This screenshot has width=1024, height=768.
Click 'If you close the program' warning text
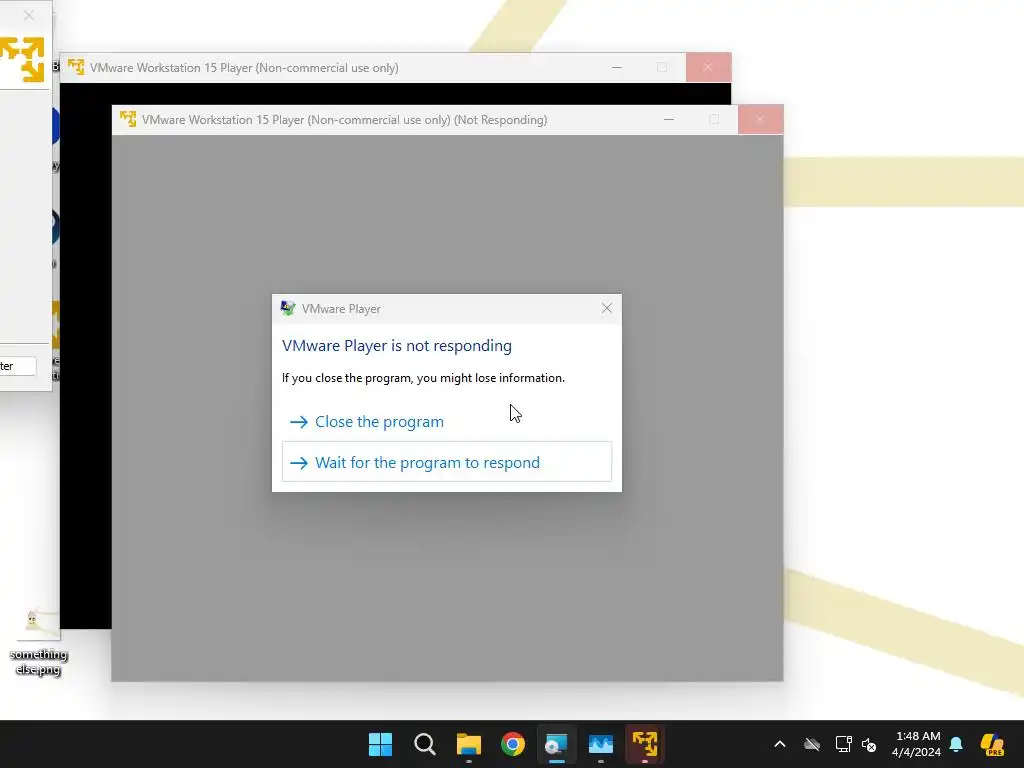pos(423,378)
